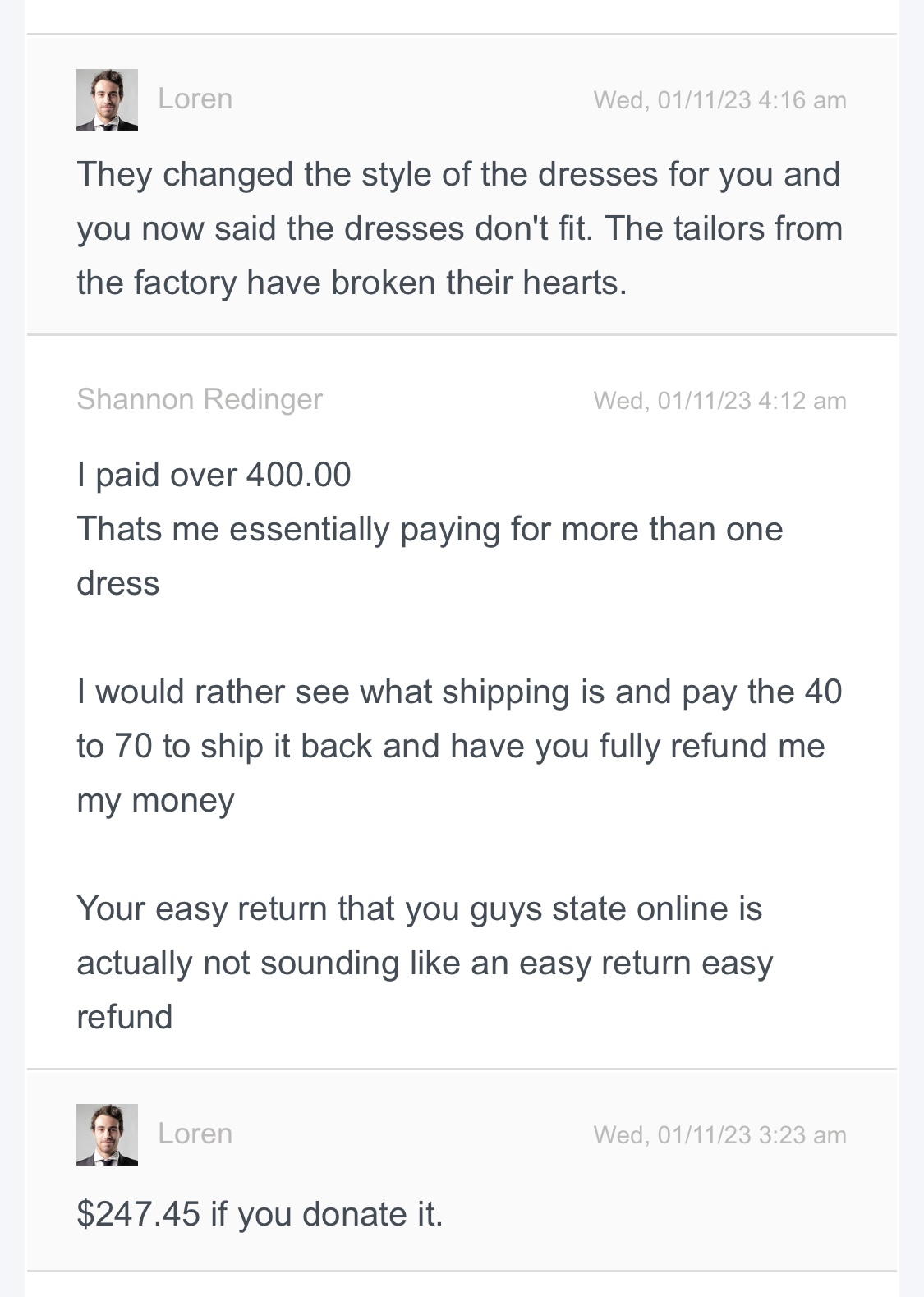Click the "the factory have broken their hearts" line
924x1297 pixels.
[x=352, y=283]
